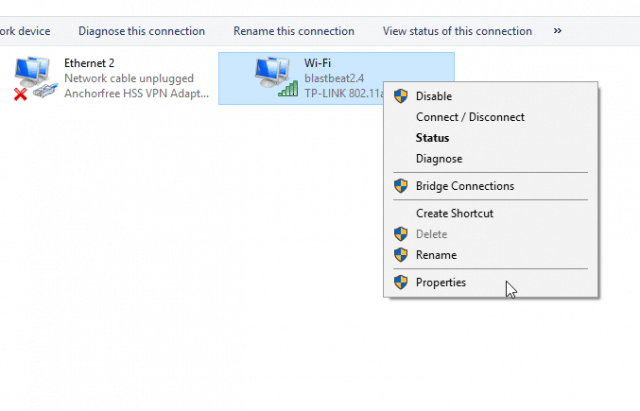Click the Ethernet 2 adapter icon

point(35,78)
